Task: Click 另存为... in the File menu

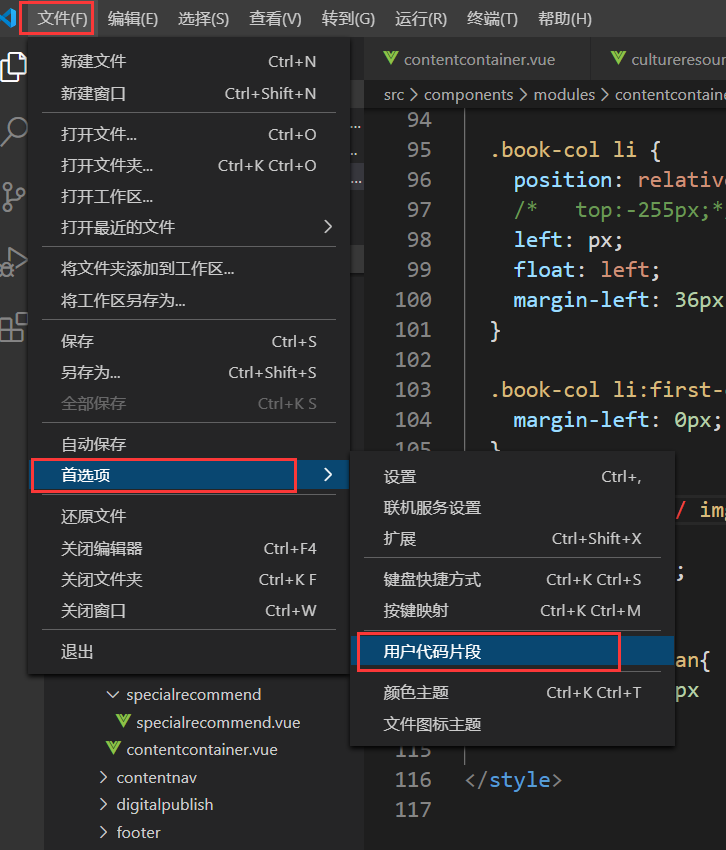Action: point(189,372)
